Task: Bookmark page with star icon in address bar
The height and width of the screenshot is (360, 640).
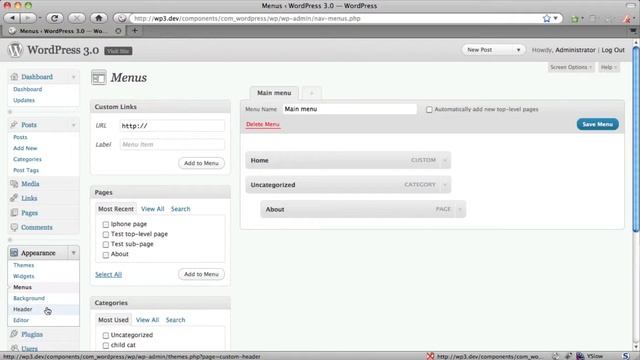Action: pyautogui.click(x=547, y=18)
